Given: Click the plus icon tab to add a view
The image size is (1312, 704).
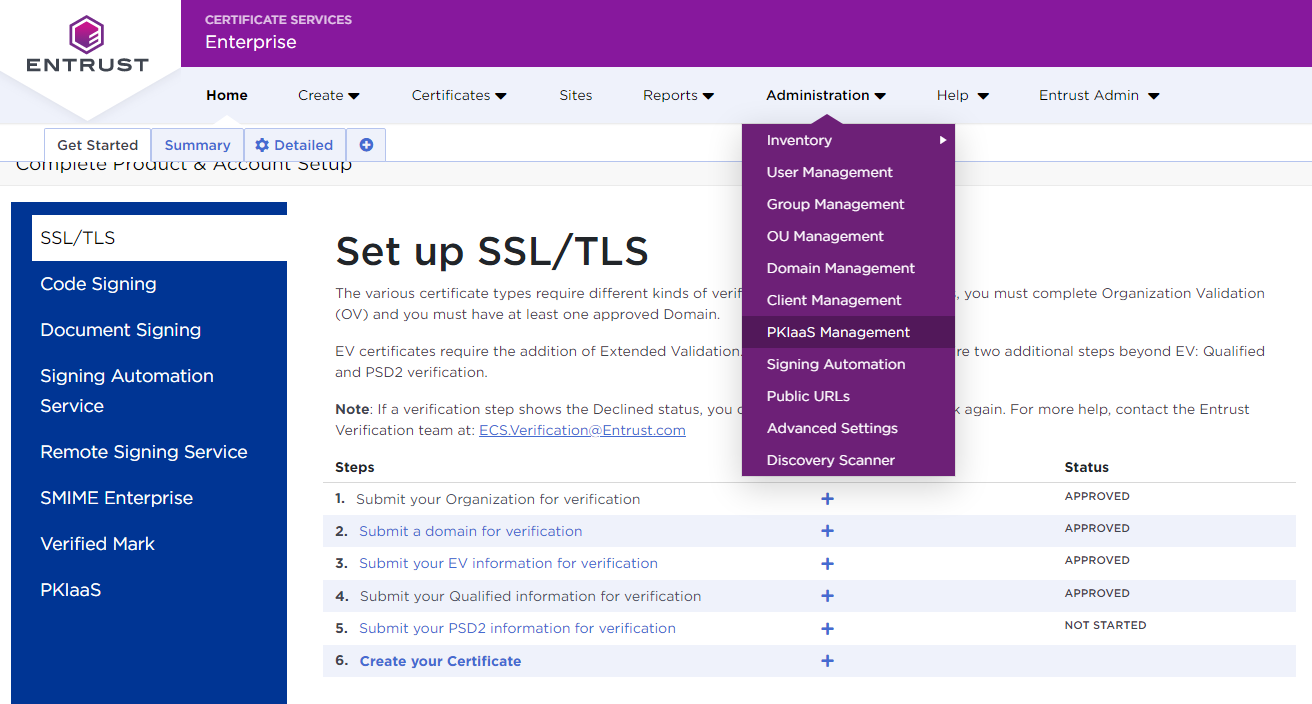Looking at the screenshot, I should coord(366,145).
